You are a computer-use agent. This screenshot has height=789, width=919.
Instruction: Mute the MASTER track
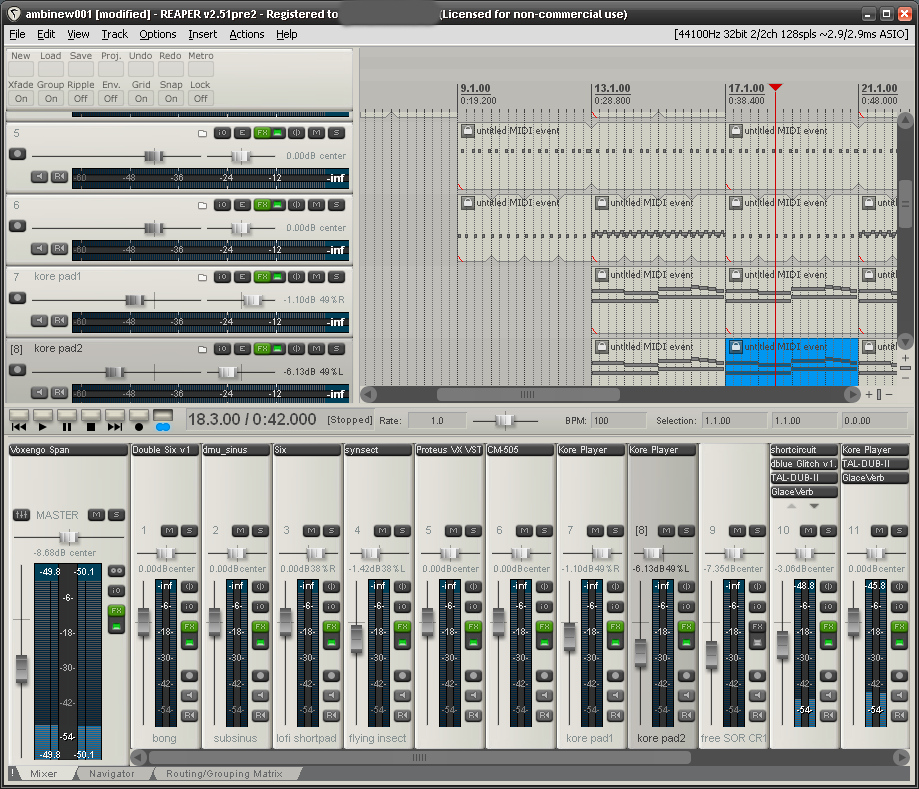tap(96, 515)
